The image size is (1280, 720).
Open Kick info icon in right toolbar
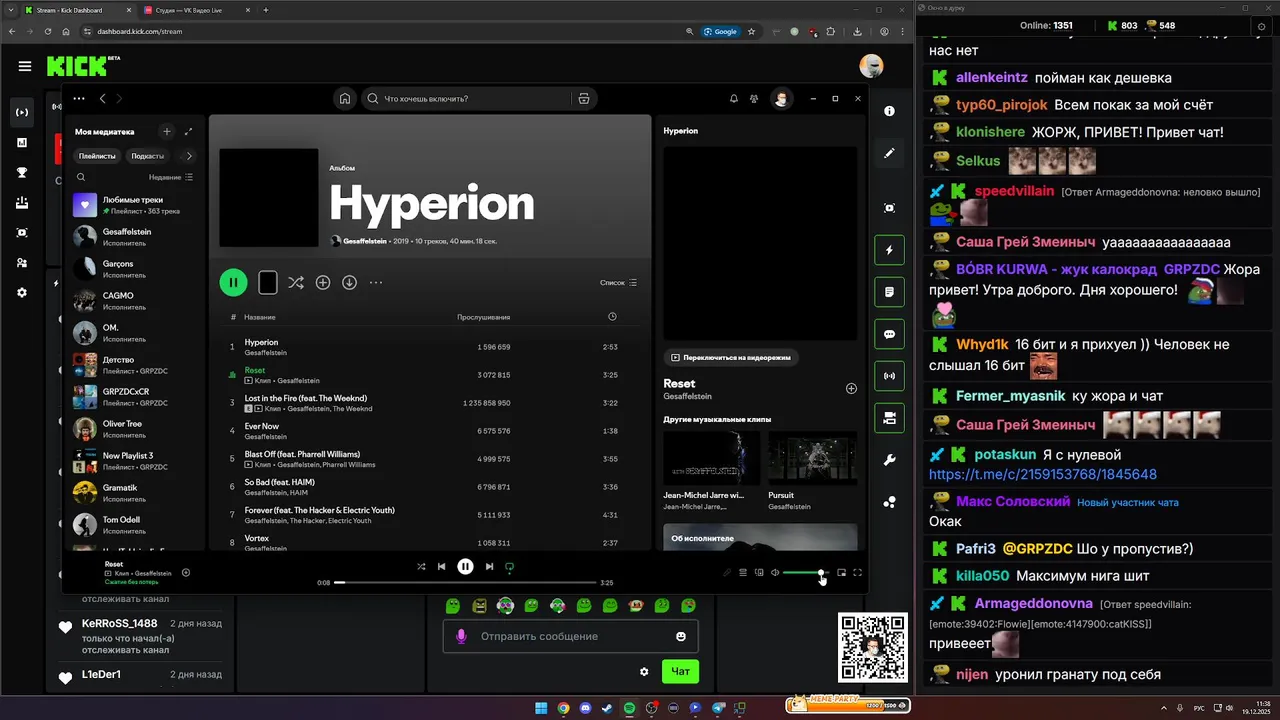click(889, 111)
